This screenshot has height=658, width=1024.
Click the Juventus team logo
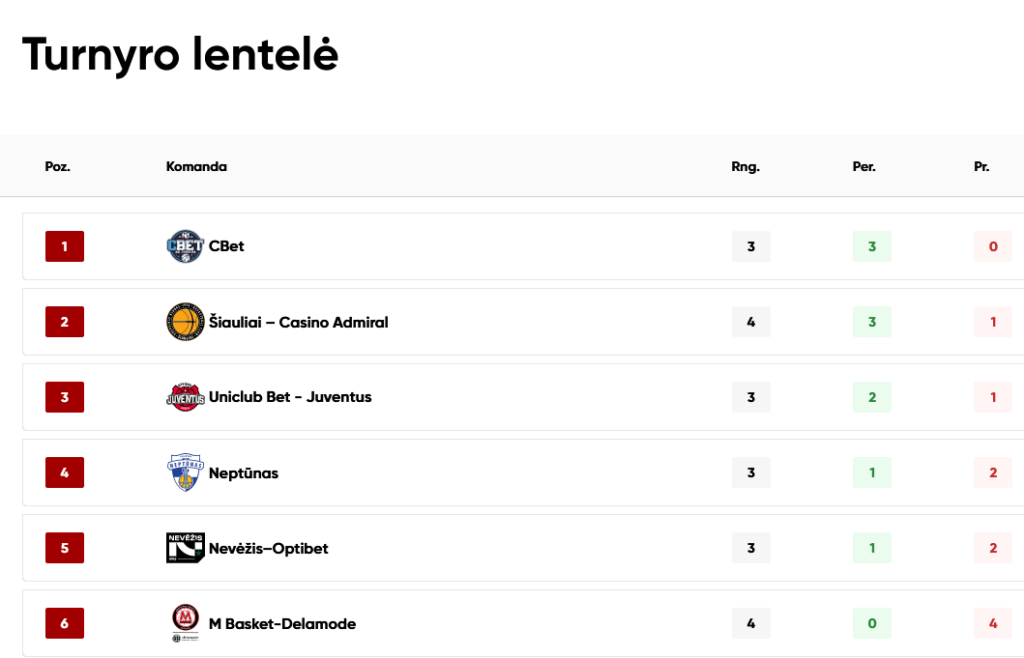pyautogui.click(x=185, y=397)
